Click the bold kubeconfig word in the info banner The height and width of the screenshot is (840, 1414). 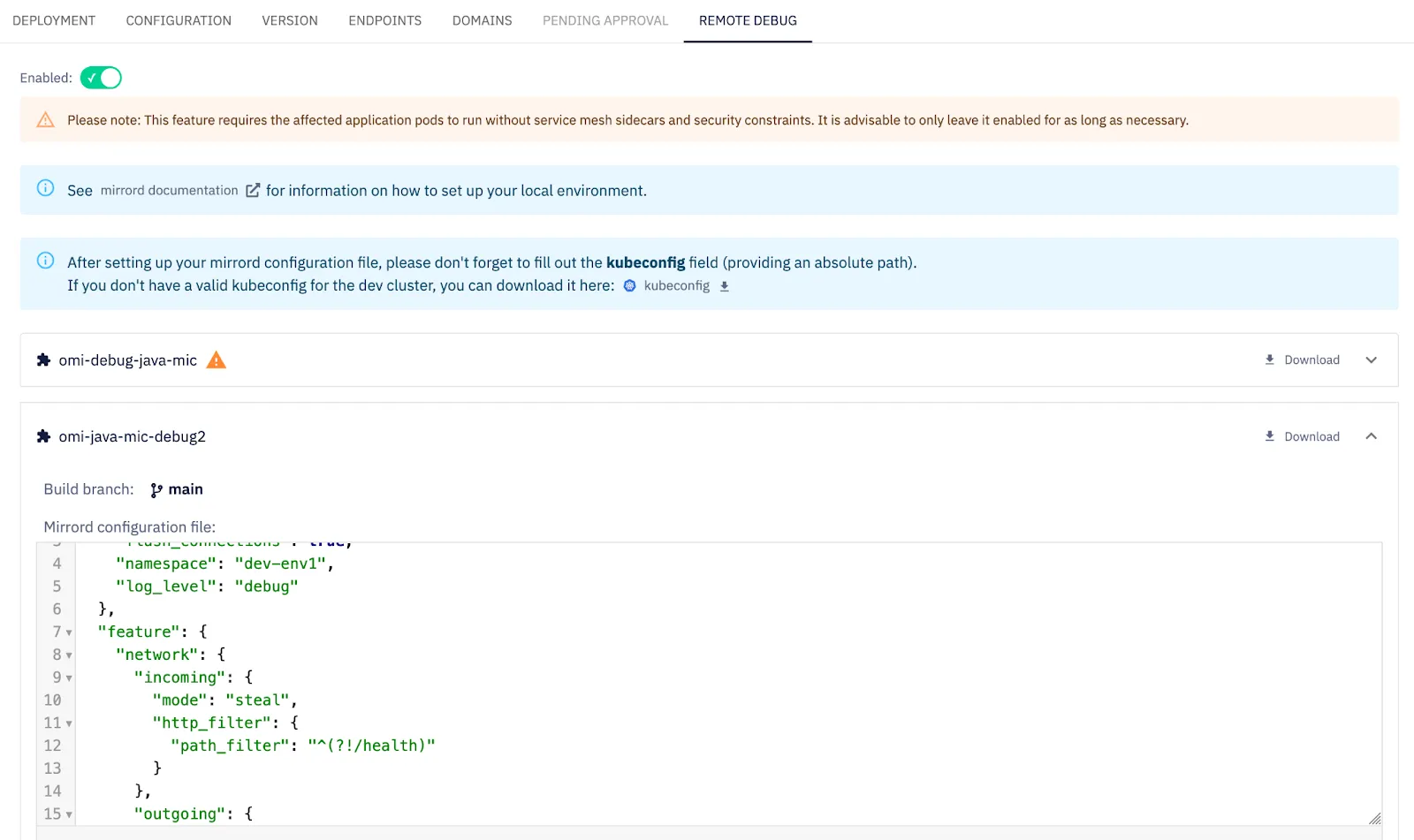coord(645,262)
